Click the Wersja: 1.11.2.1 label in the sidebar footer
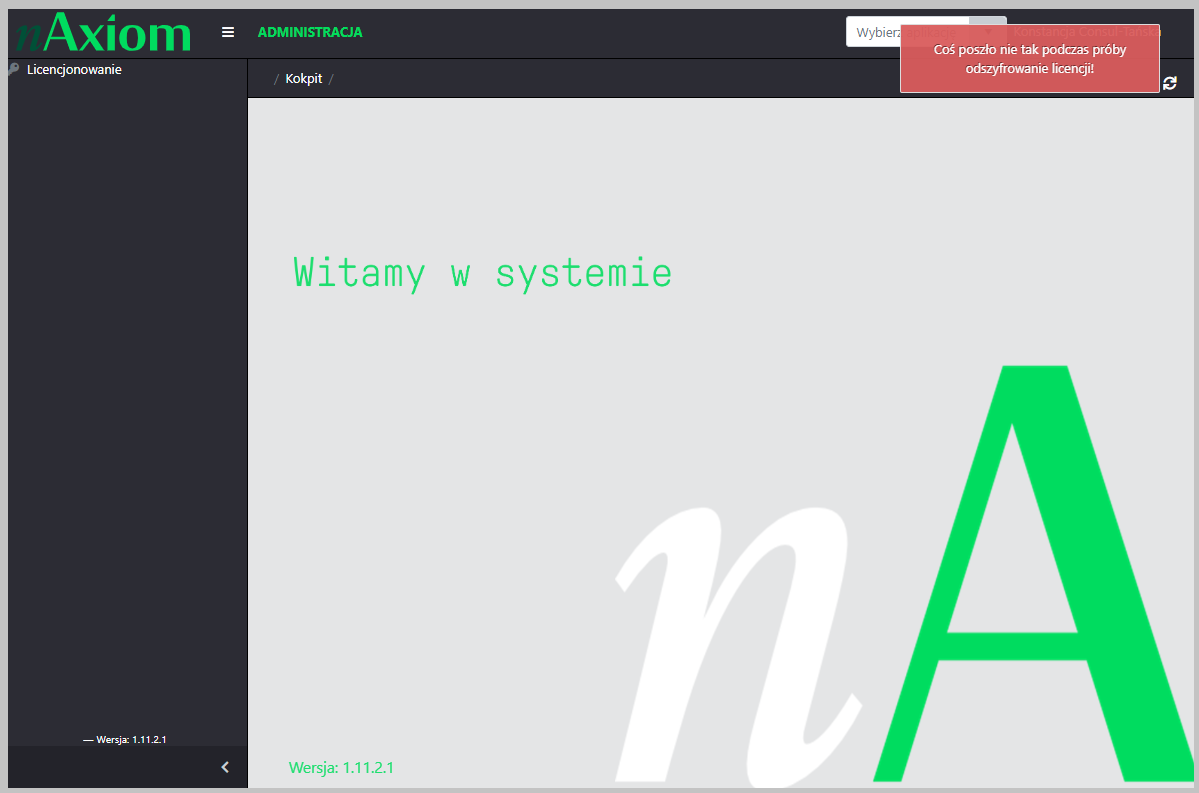 (125, 739)
